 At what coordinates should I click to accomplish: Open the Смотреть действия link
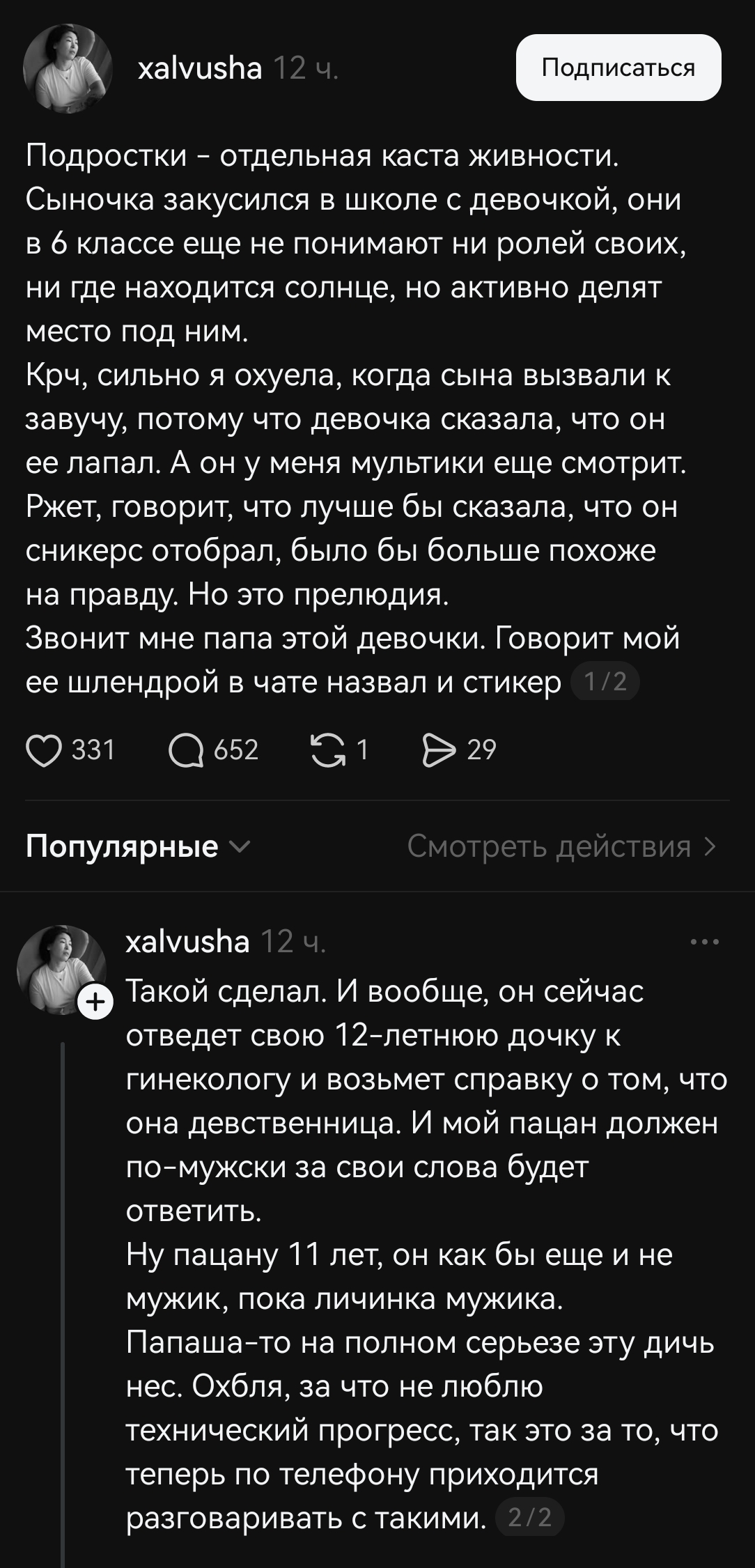point(561,846)
